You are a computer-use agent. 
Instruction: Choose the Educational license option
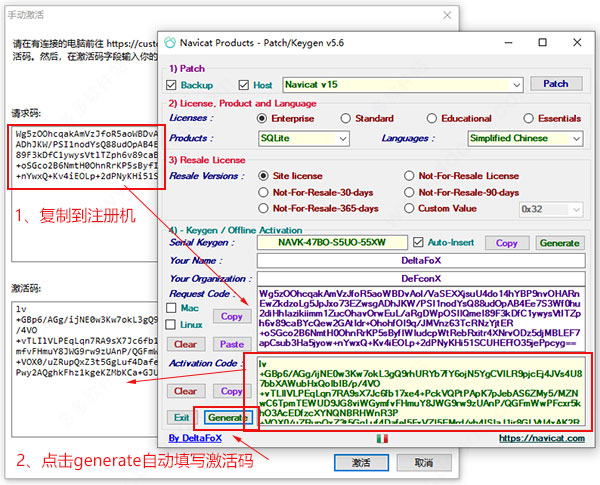pyautogui.click(x=432, y=118)
